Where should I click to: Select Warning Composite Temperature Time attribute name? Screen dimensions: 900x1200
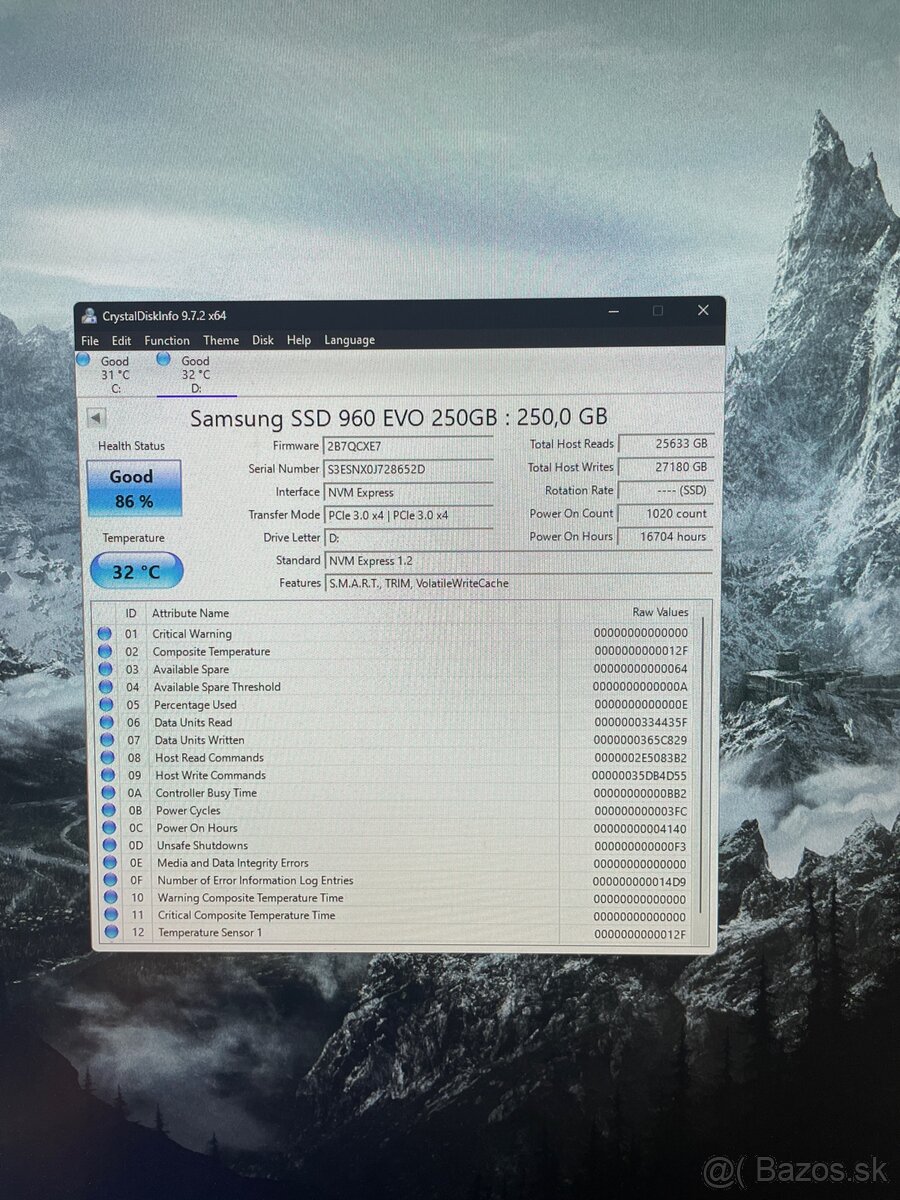click(x=250, y=898)
